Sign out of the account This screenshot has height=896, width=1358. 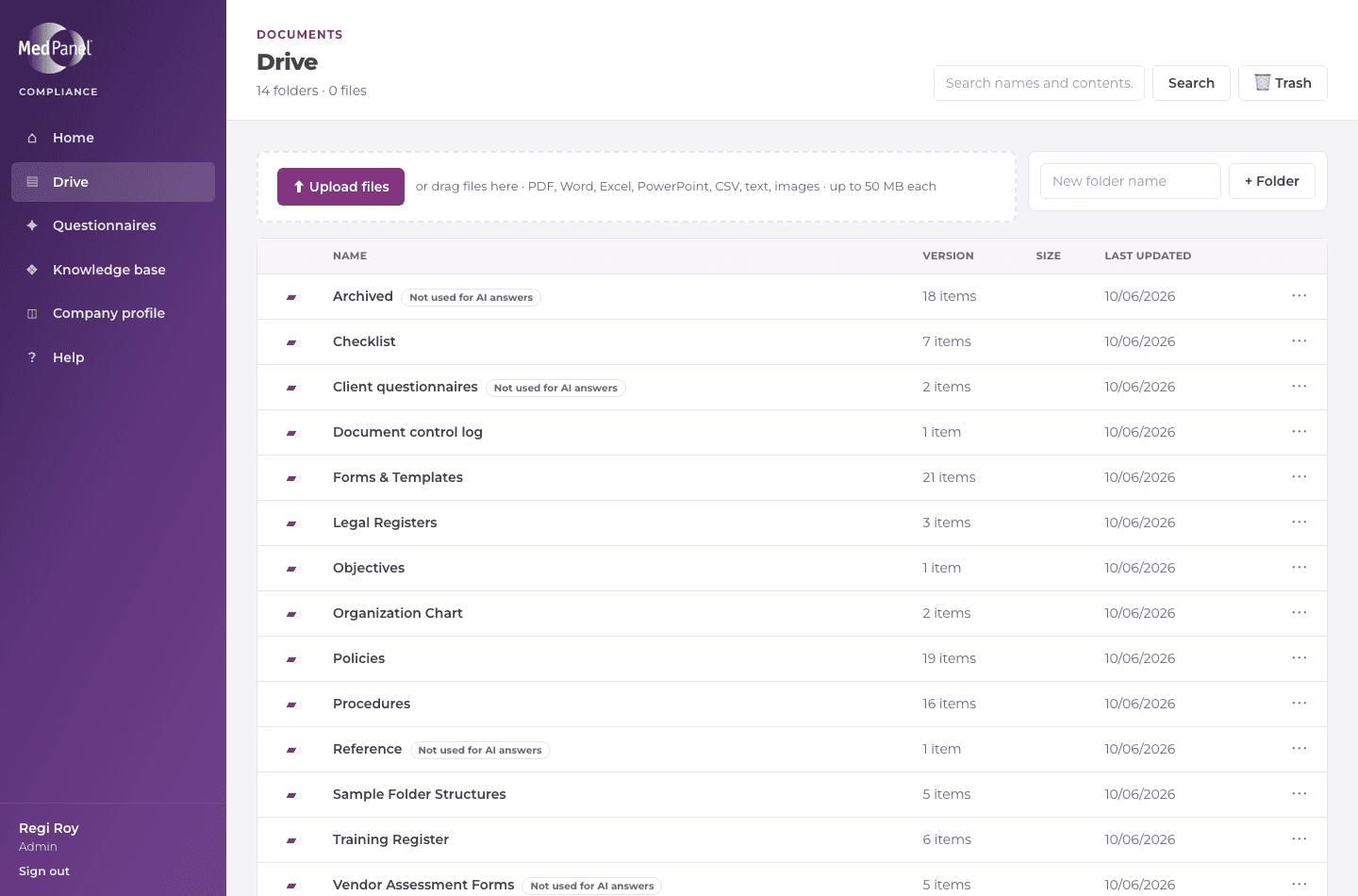(44, 871)
